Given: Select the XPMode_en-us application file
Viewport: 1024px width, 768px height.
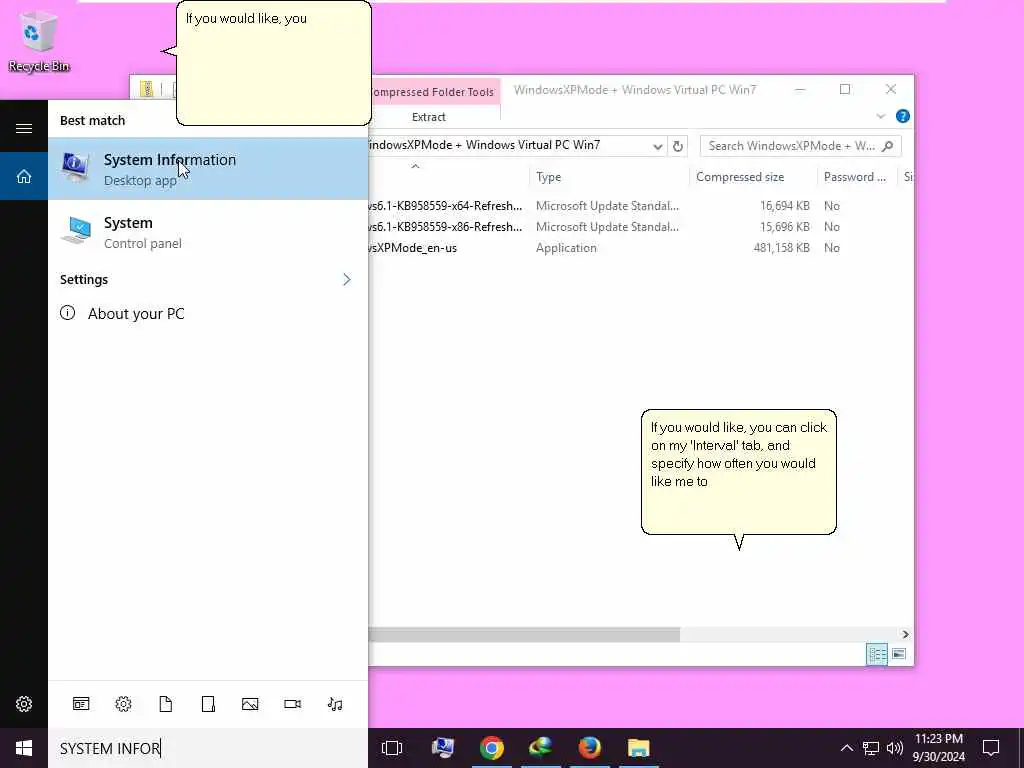Looking at the screenshot, I should tap(640, 248).
